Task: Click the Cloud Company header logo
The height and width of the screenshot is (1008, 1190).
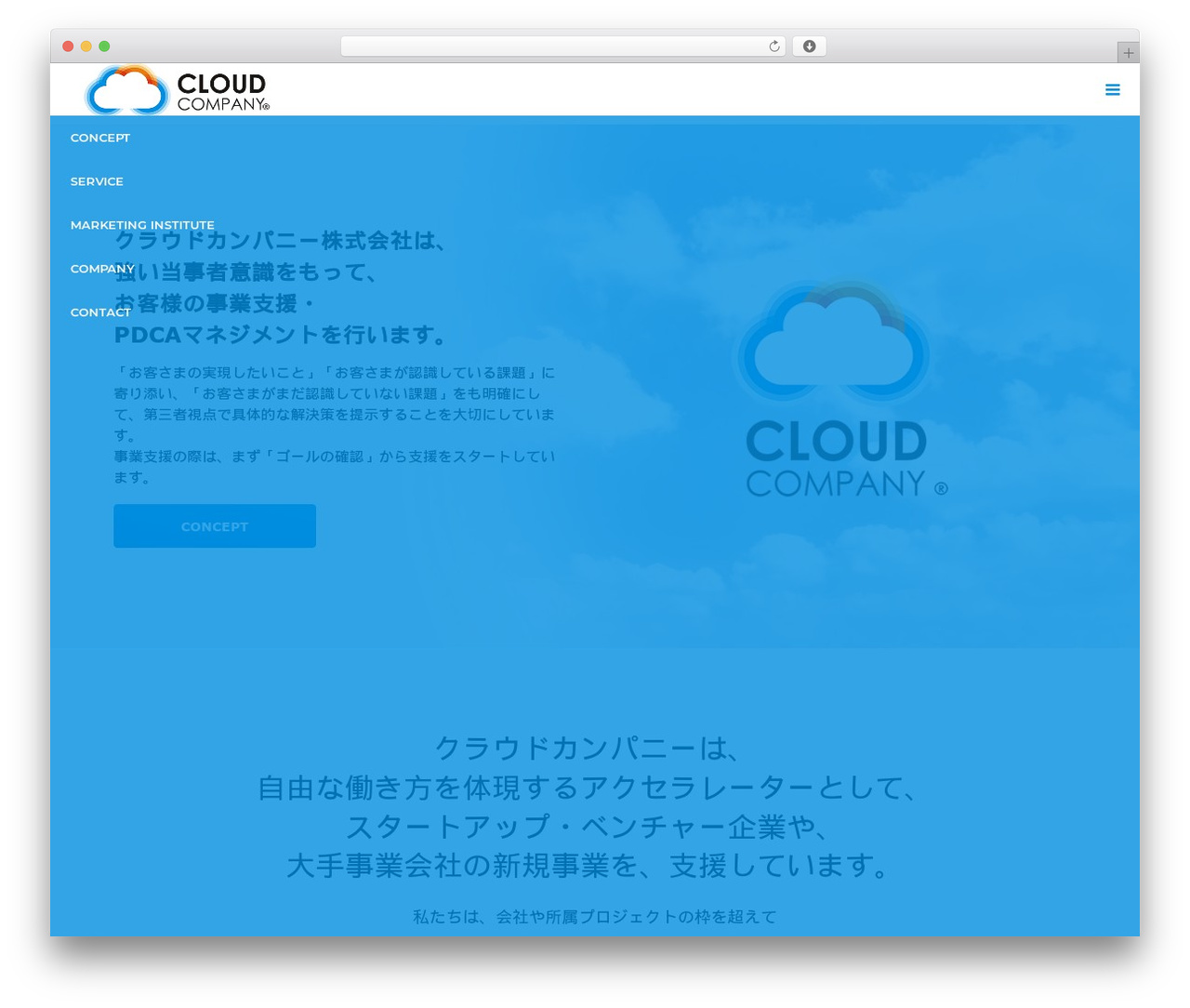Action: point(177,90)
